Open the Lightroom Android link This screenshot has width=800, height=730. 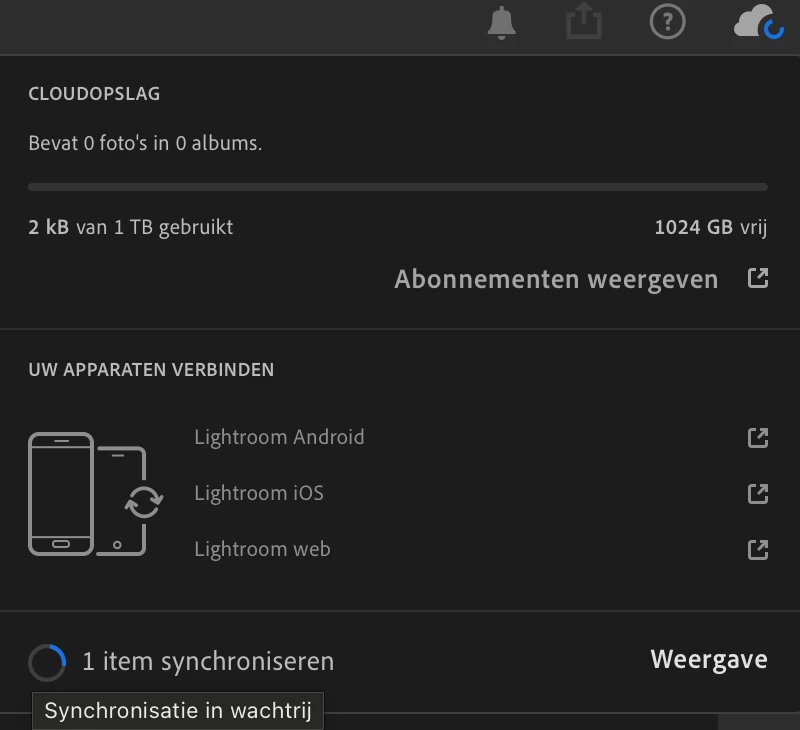pyautogui.click(x=279, y=437)
